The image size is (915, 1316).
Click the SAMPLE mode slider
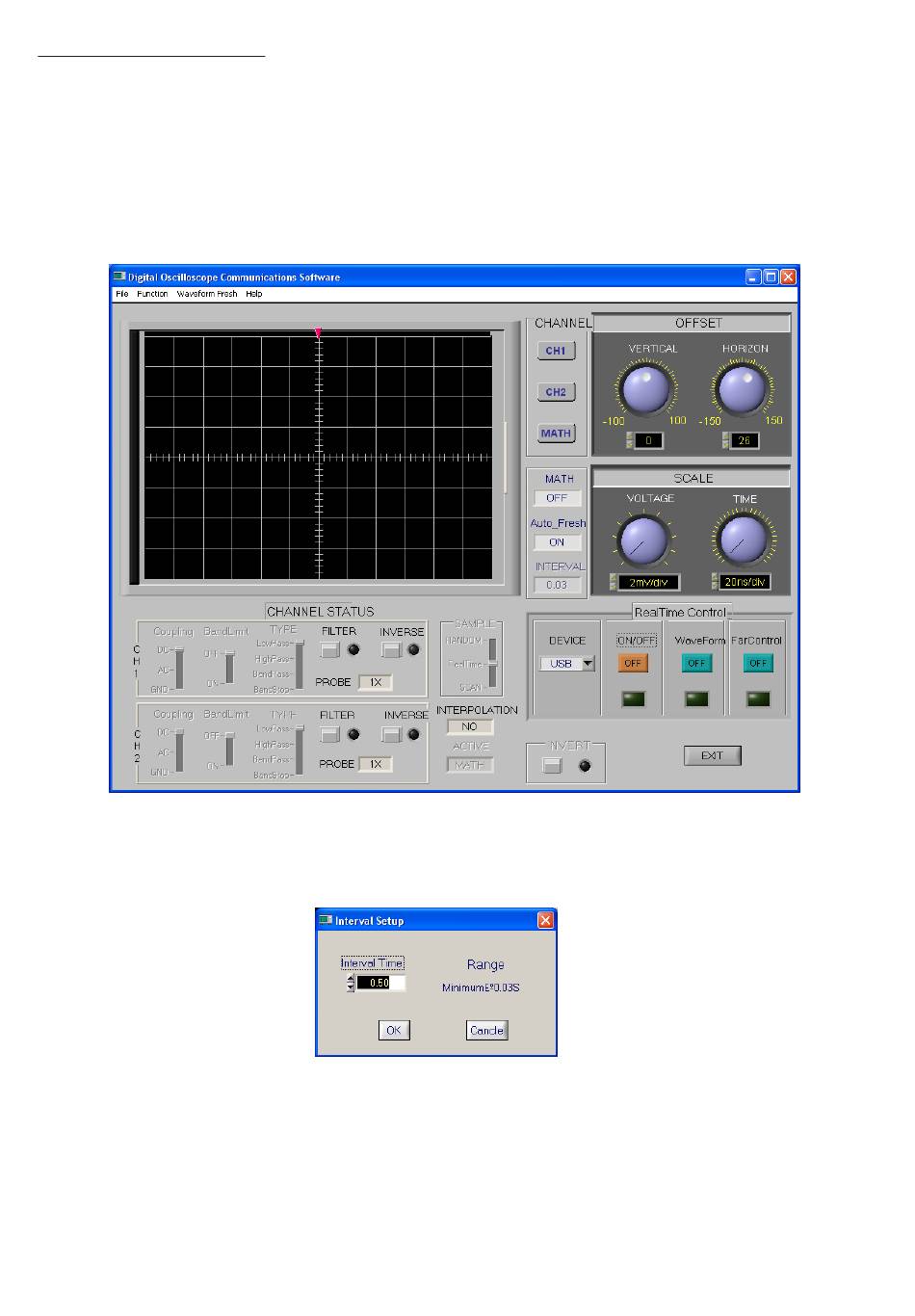(492, 663)
